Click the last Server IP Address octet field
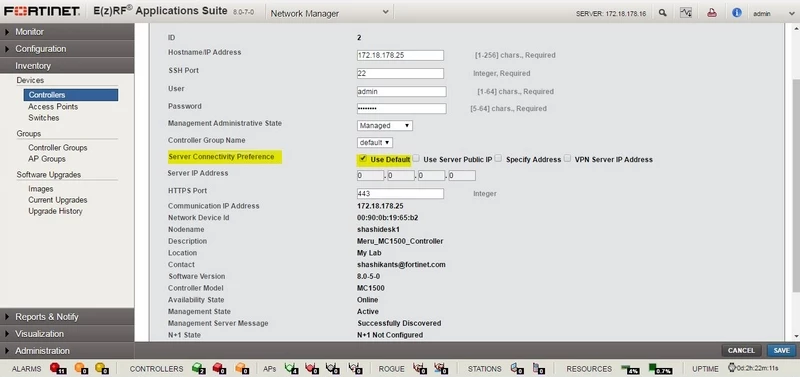Image resolution: width=800 pixels, height=377 pixels. click(x=462, y=176)
